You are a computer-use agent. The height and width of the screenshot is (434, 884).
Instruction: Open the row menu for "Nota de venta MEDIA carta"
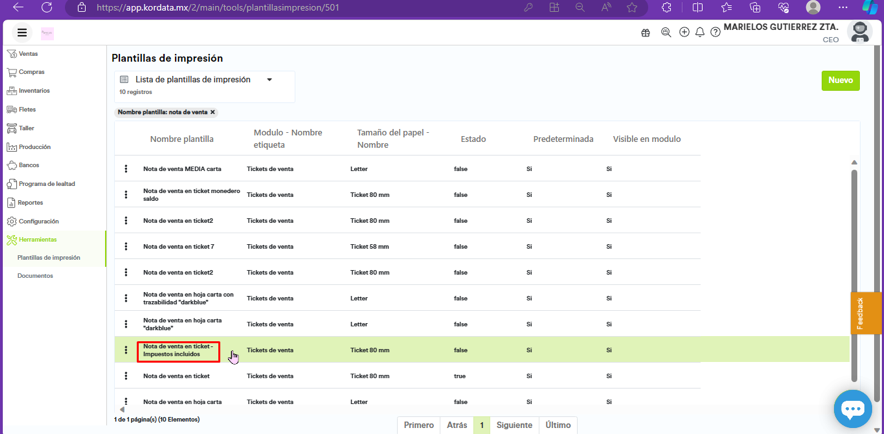[x=126, y=169]
